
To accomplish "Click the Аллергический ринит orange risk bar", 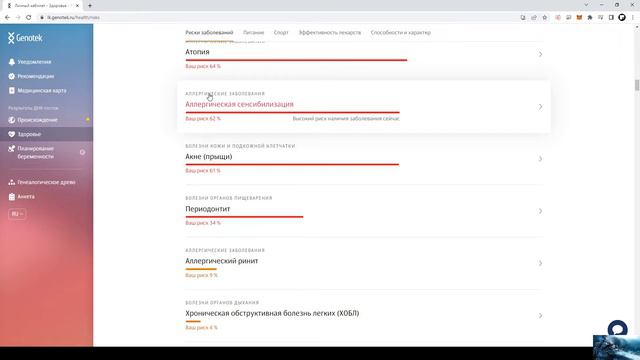I will pyautogui.click(x=201, y=269).
